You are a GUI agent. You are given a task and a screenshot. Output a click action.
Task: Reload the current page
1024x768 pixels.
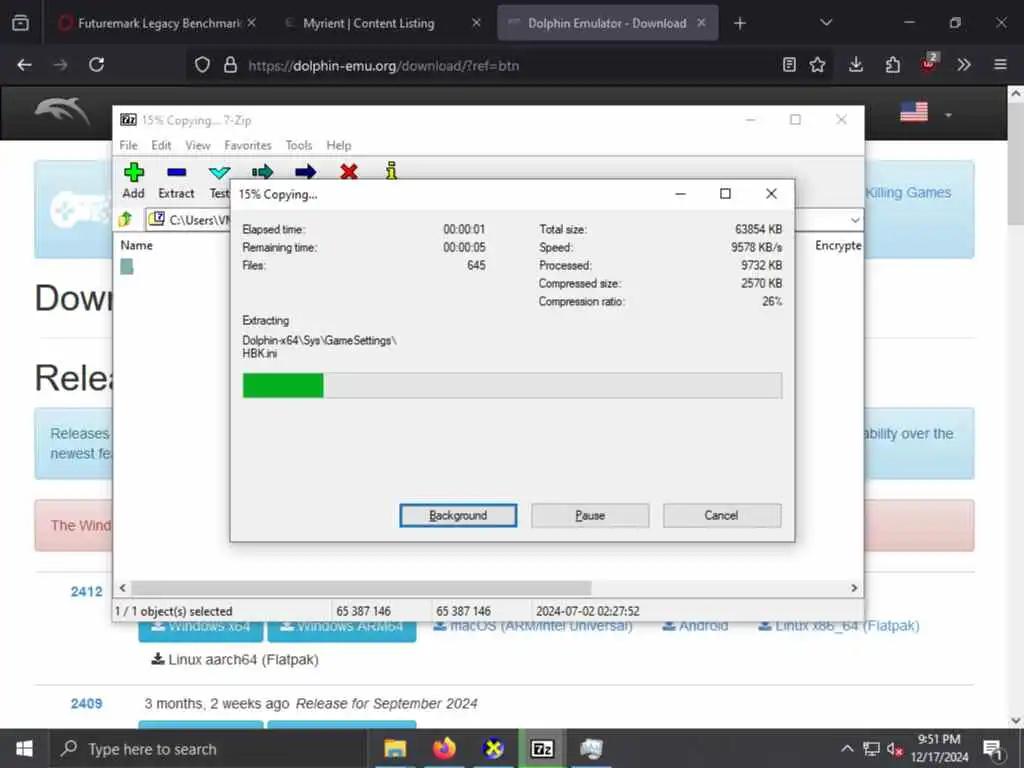point(97,65)
